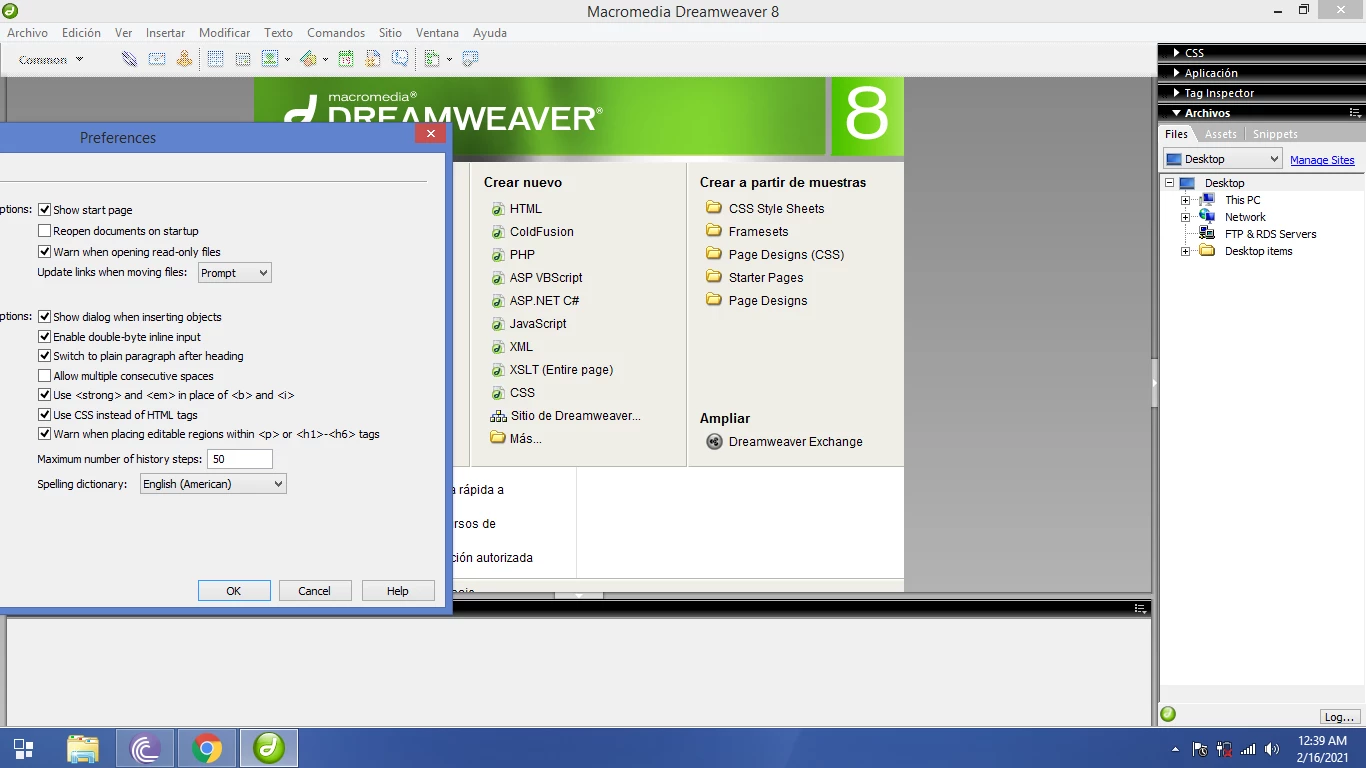Click the Insert Table icon

coord(215,59)
